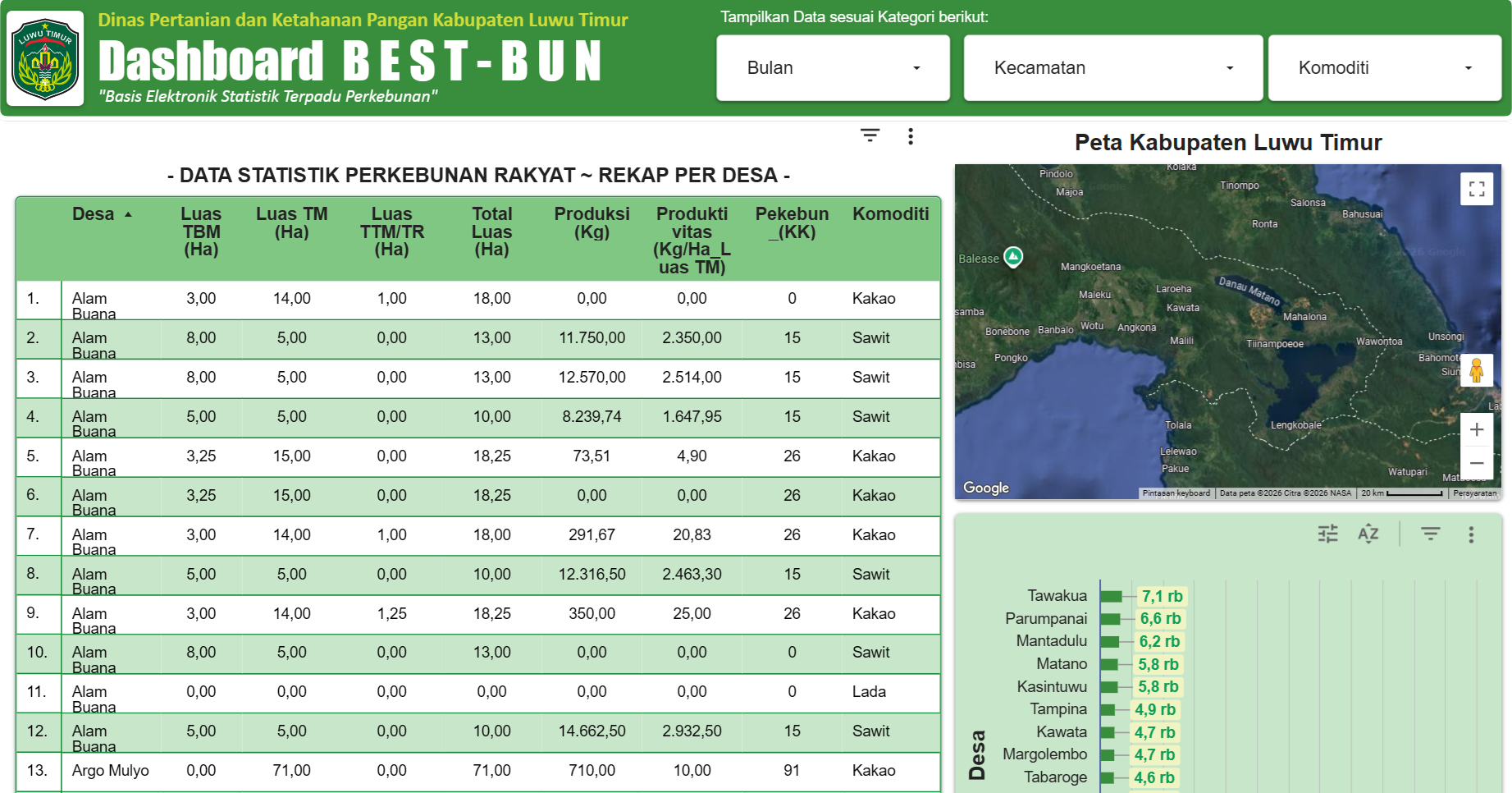
Task: Click the Argo Mulyo cell in row 13
Action: tap(111, 771)
